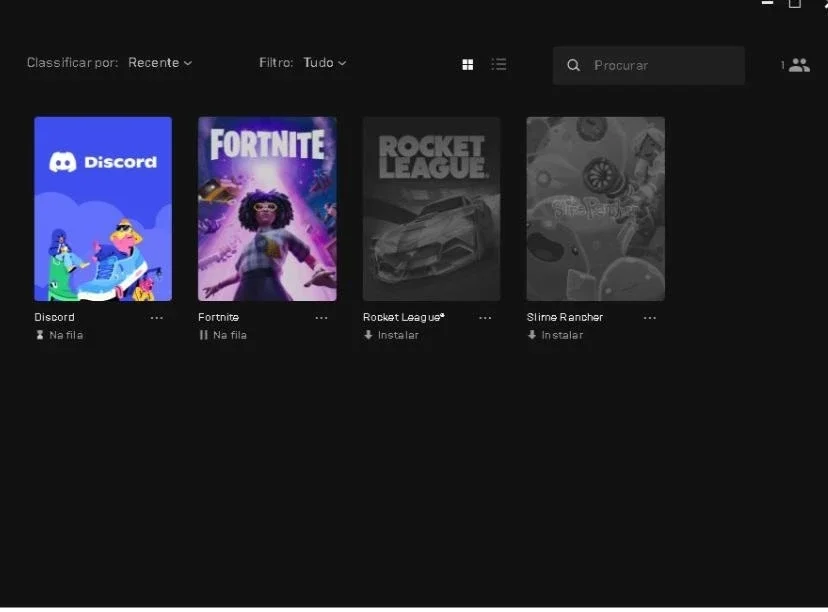Click Na fila status under Discord
The width and height of the screenshot is (828, 612).
[x=66, y=335]
